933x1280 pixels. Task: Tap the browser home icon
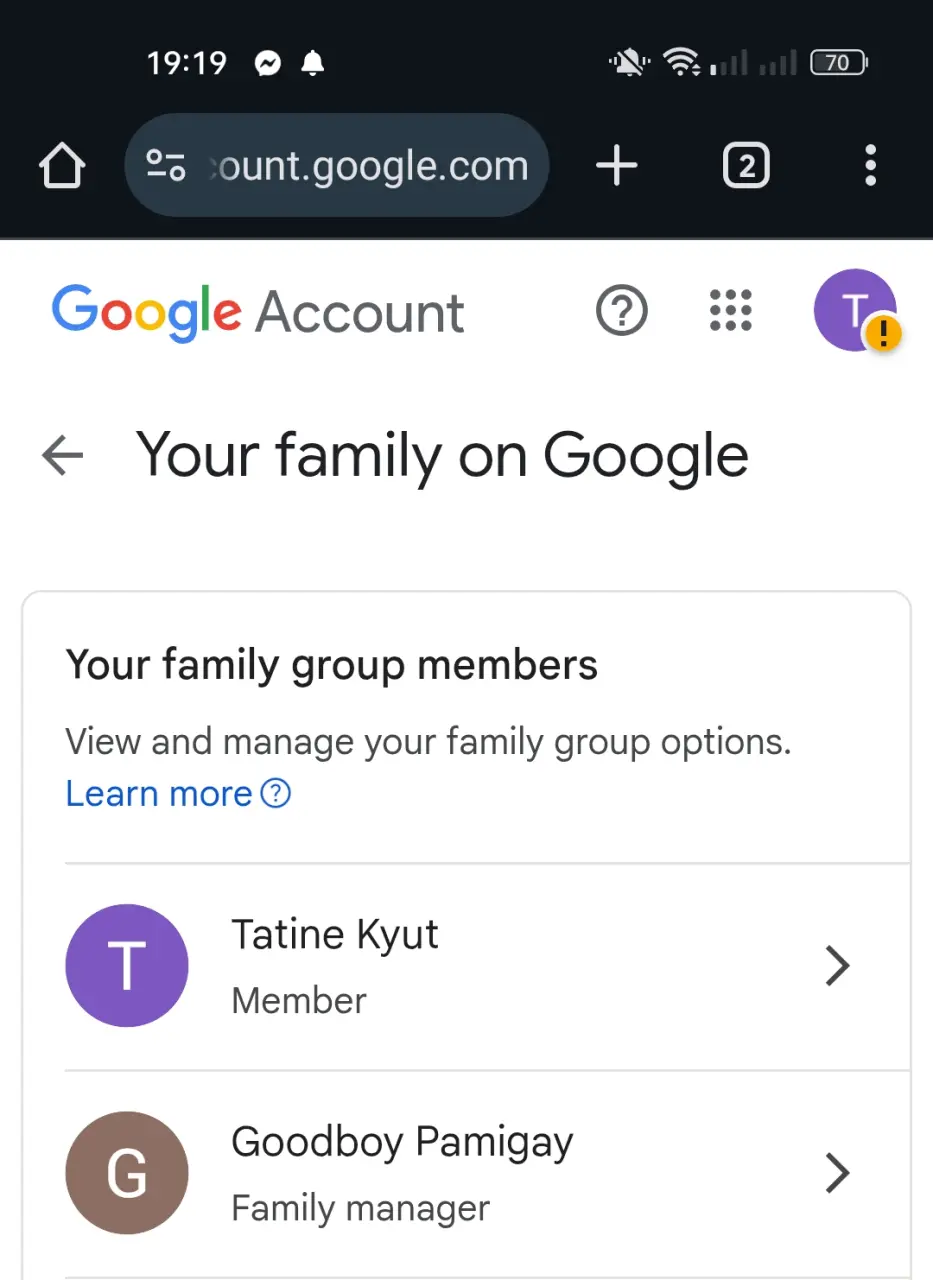pos(62,165)
